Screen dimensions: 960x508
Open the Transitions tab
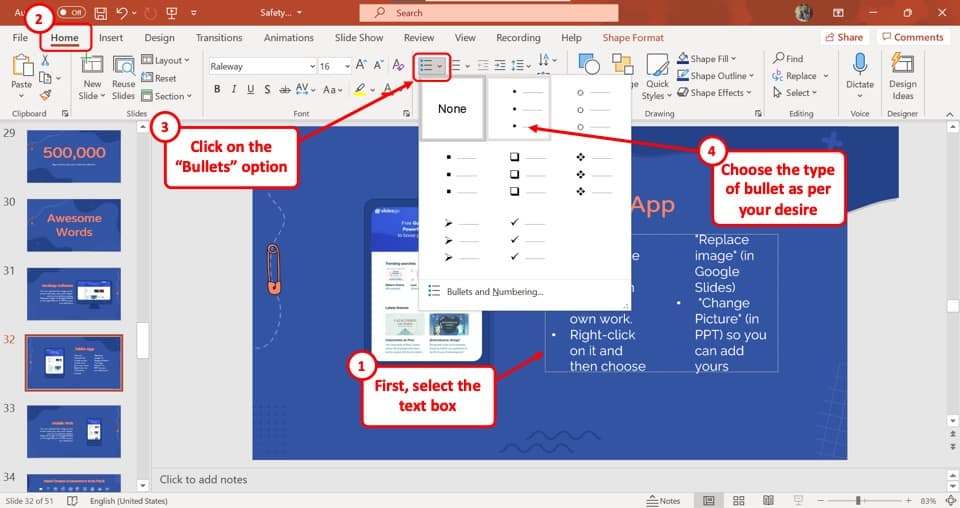tap(219, 37)
